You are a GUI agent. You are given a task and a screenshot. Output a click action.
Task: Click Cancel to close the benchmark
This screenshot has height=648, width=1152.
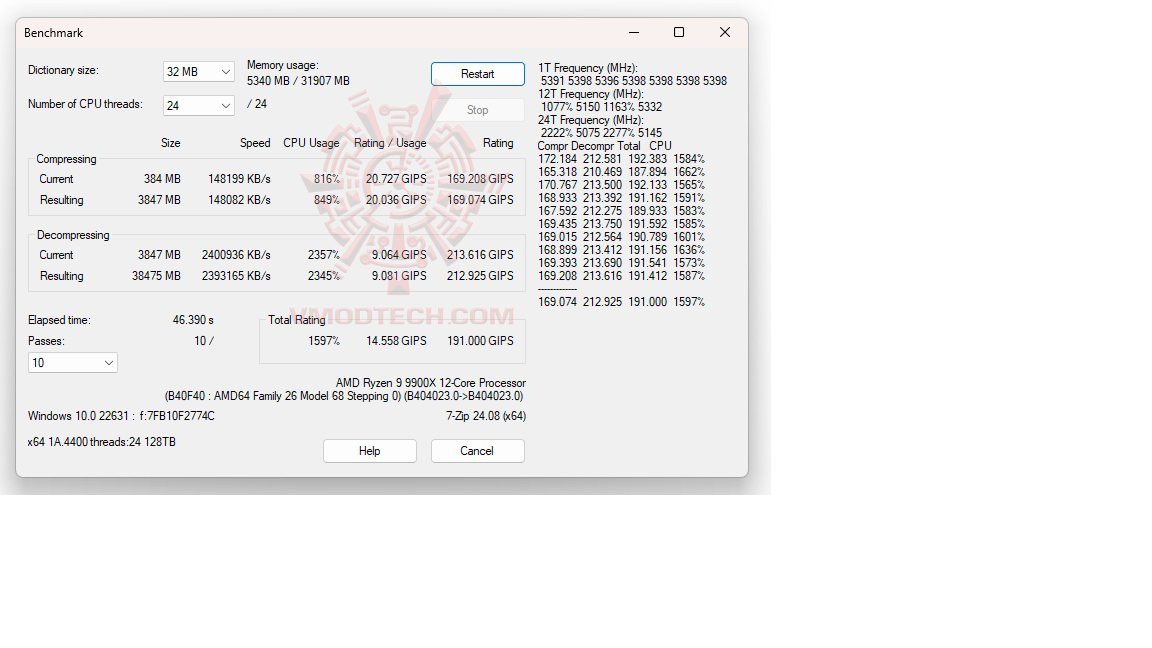point(477,451)
